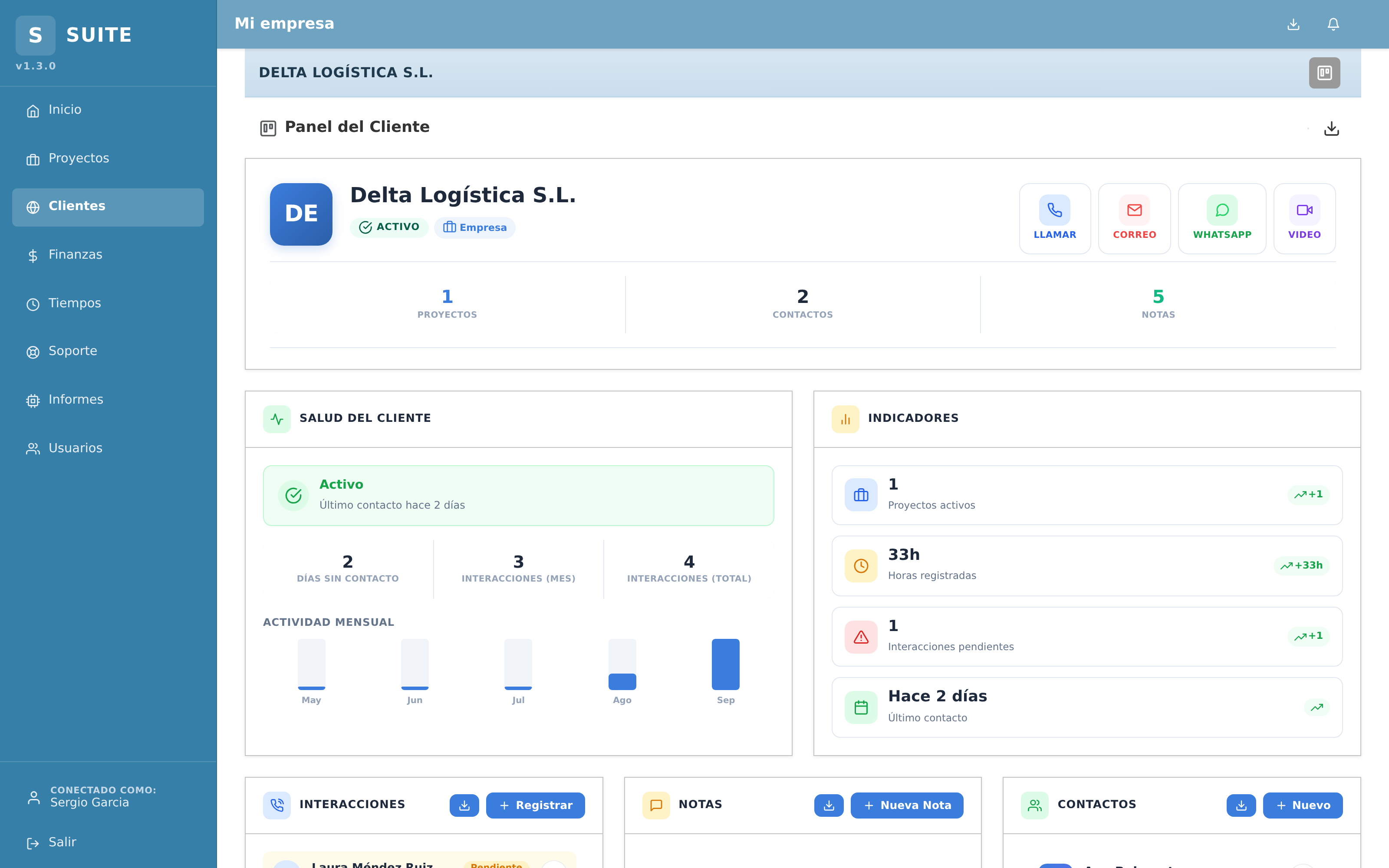The width and height of the screenshot is (1389, 868).
Task: Click the ACTIVO status badge
Action: (x=389, y=227)
